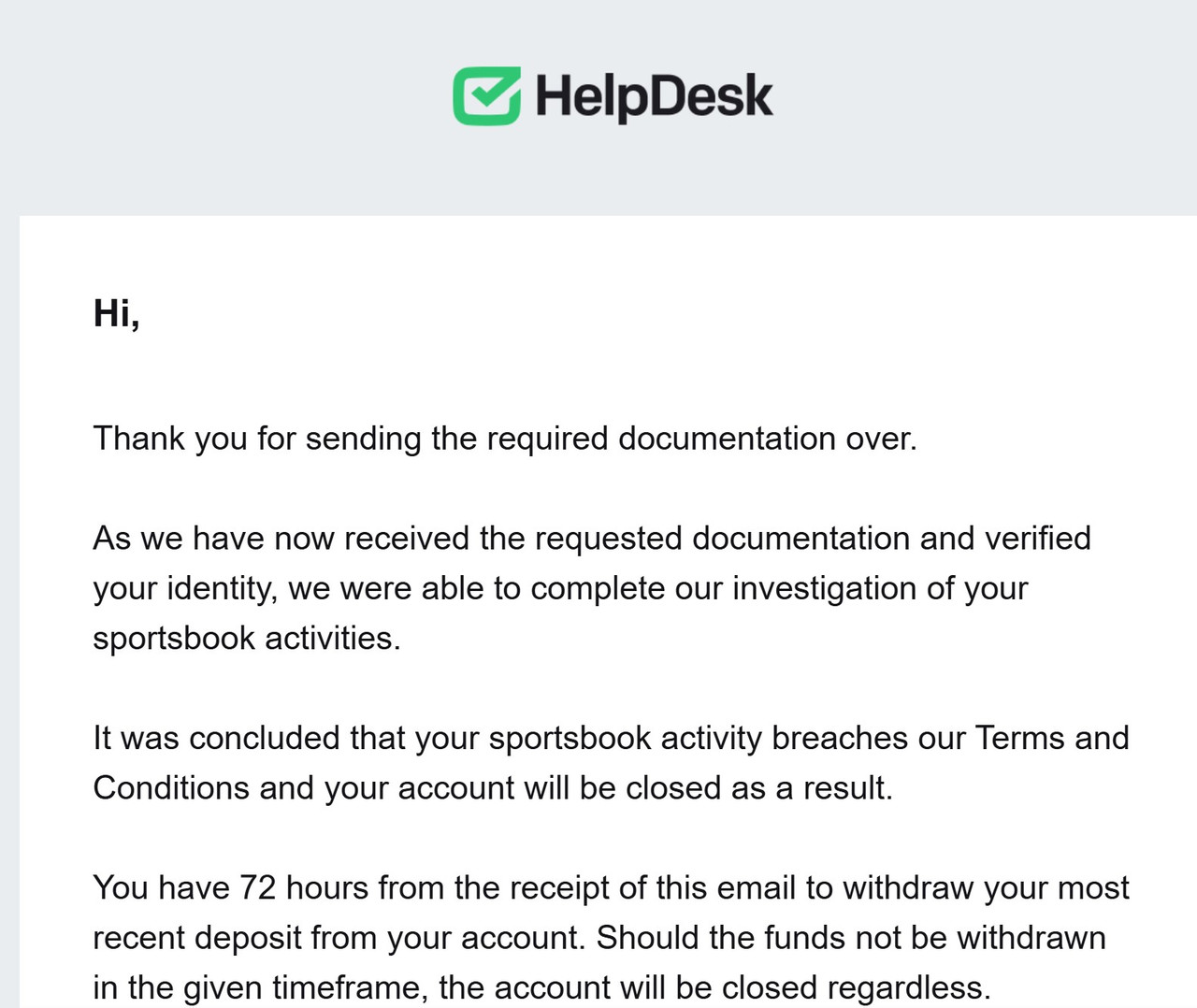Click the phrase "Terms and" in the email
Viewport: 1197px width, 1008px height.
pos(1052,739)
